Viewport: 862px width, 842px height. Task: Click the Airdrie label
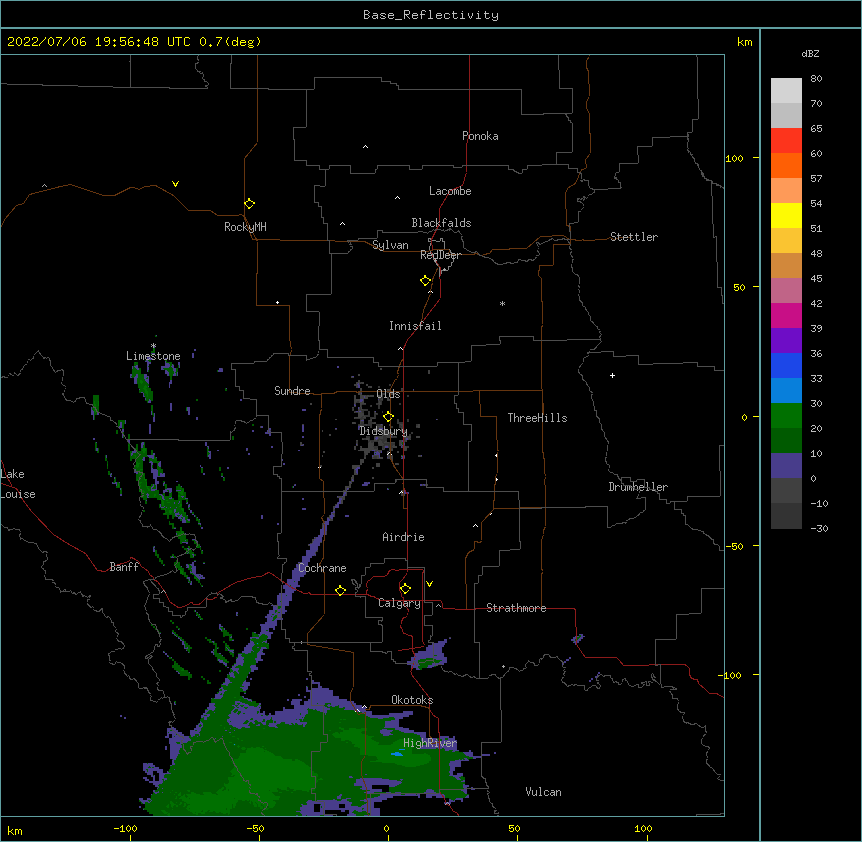coord(403,537)
